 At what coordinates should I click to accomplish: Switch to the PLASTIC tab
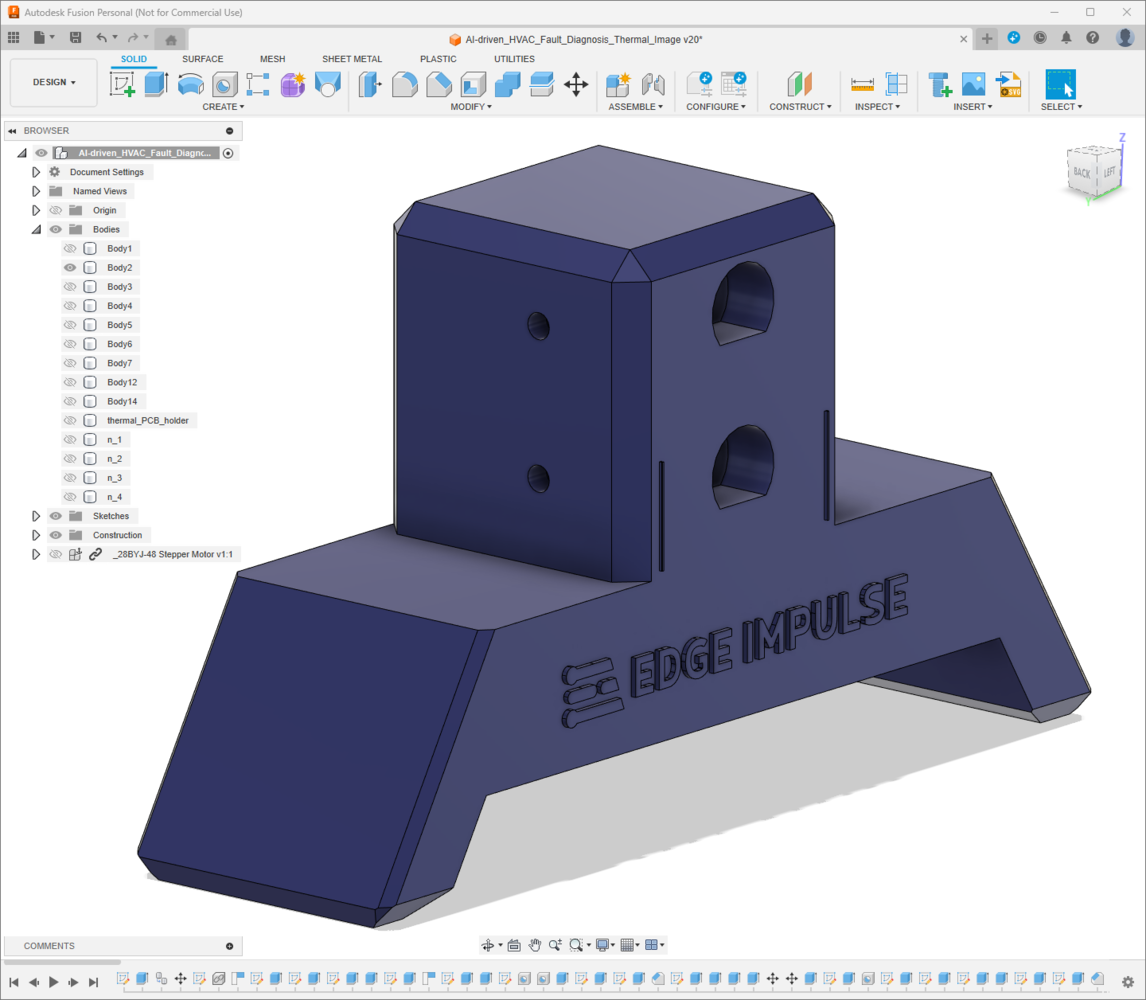click(438, 58)
